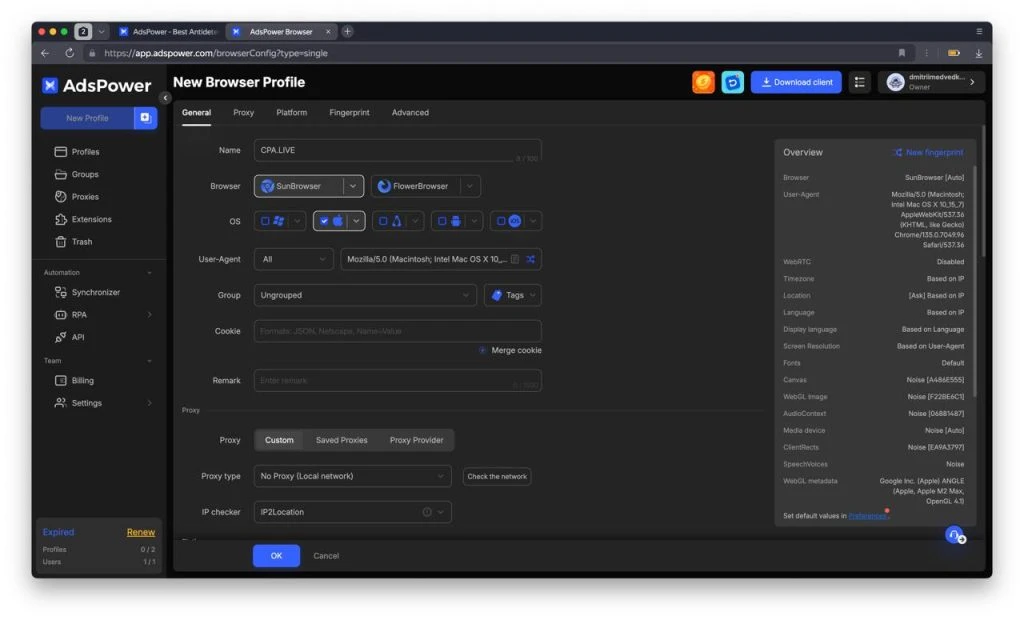Check the Linux OS checkbox
Image resolution: width=1024 pixels, height=620 pixels.
click(x=383, y=221)
